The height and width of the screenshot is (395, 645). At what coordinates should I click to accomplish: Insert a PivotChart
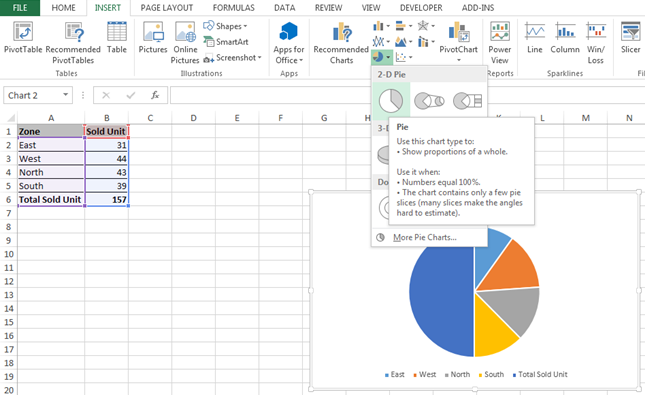(458, 38)
